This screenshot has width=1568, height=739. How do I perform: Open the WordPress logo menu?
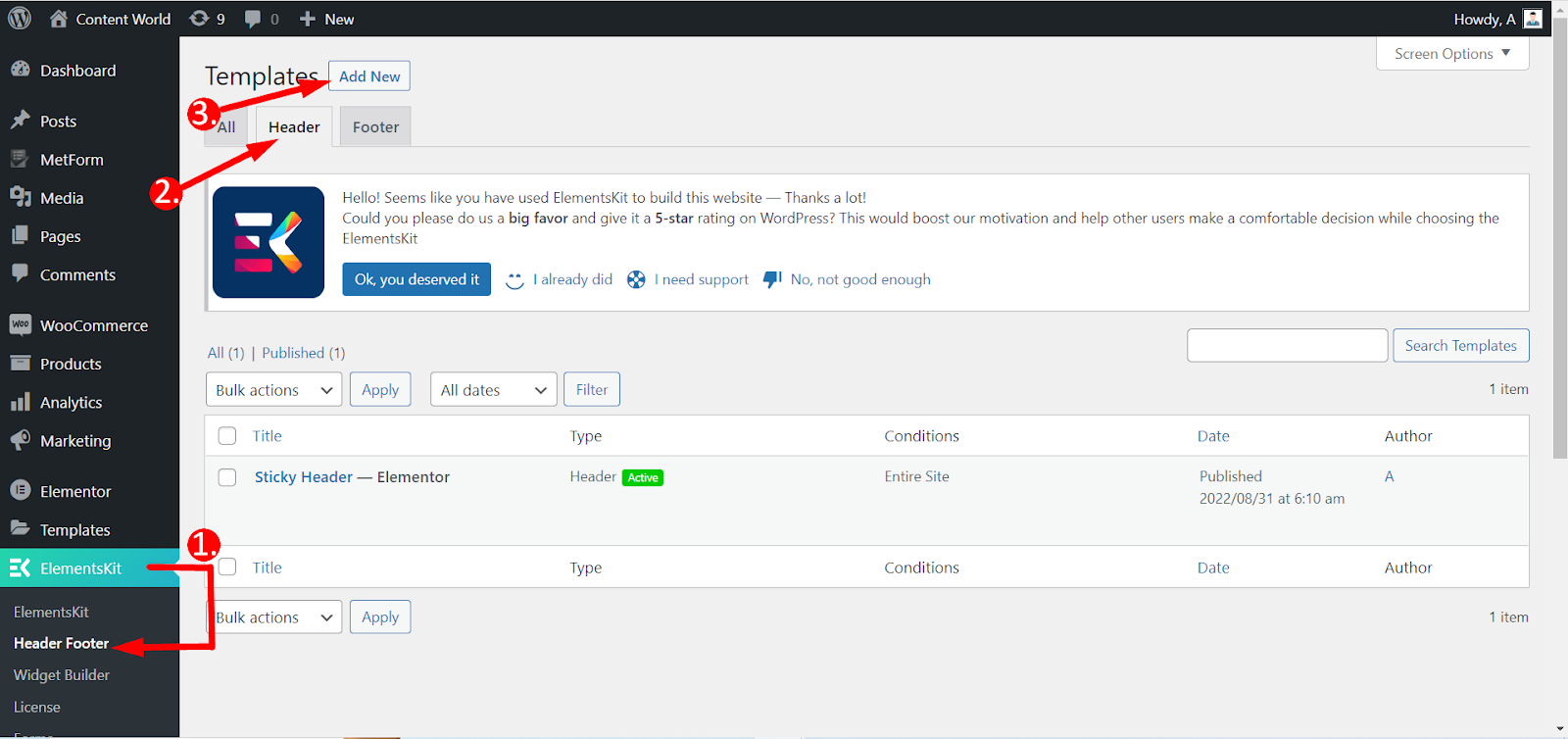[x=20, y=19]
